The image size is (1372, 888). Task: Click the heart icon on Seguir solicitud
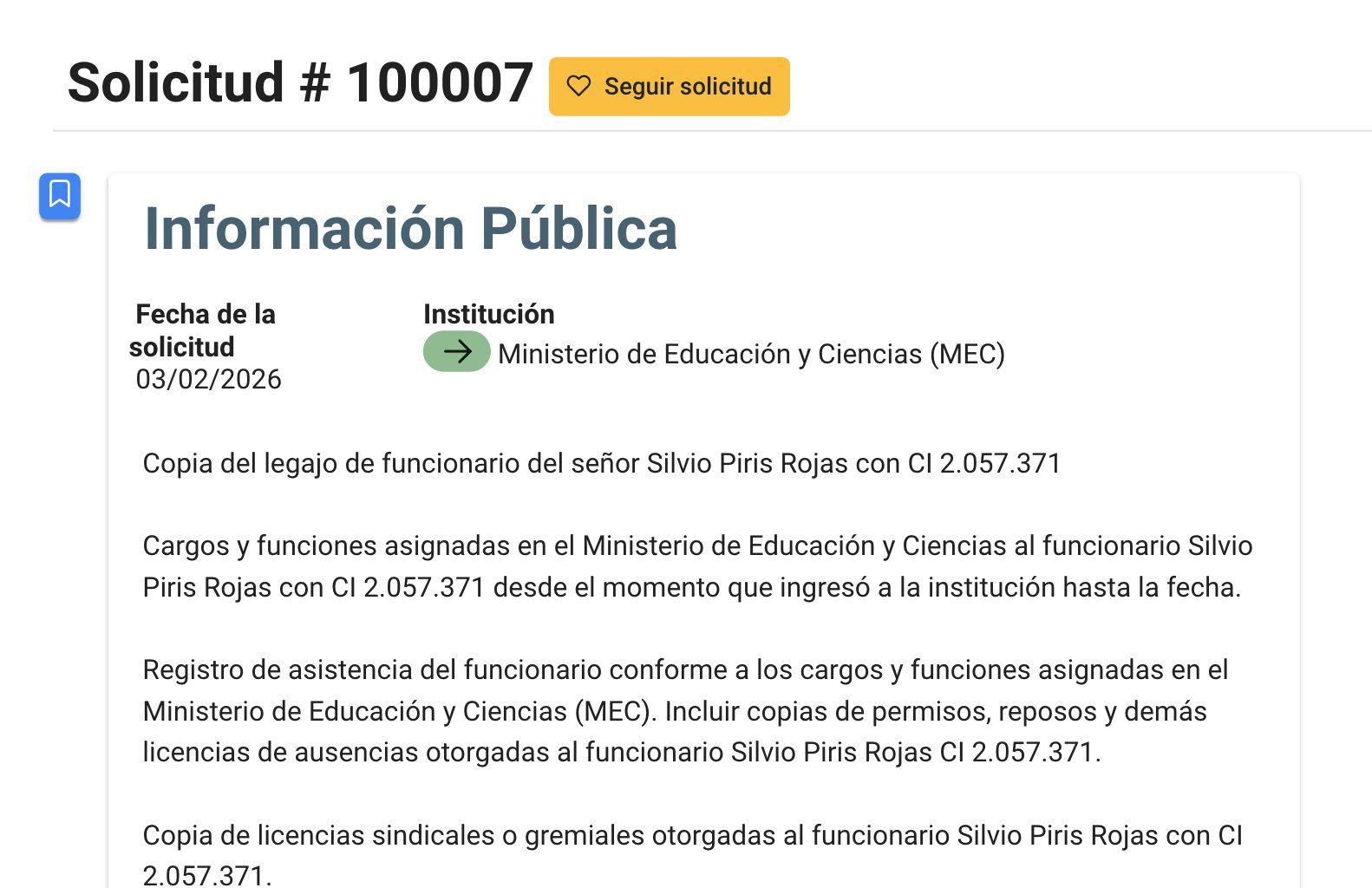(x=578, y=86)
